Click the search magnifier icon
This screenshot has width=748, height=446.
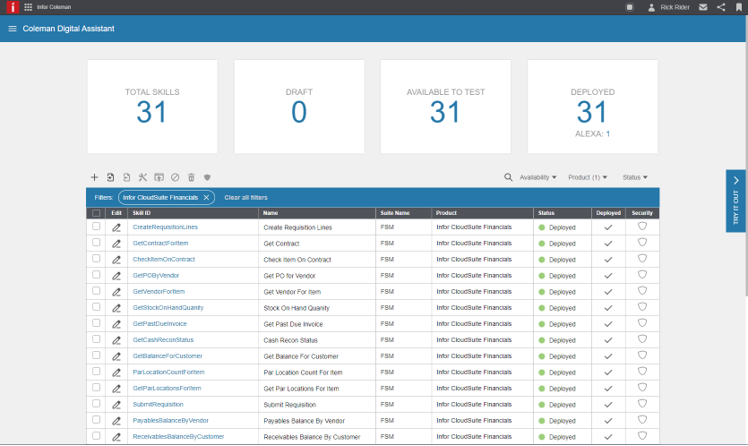pos(509,177)
